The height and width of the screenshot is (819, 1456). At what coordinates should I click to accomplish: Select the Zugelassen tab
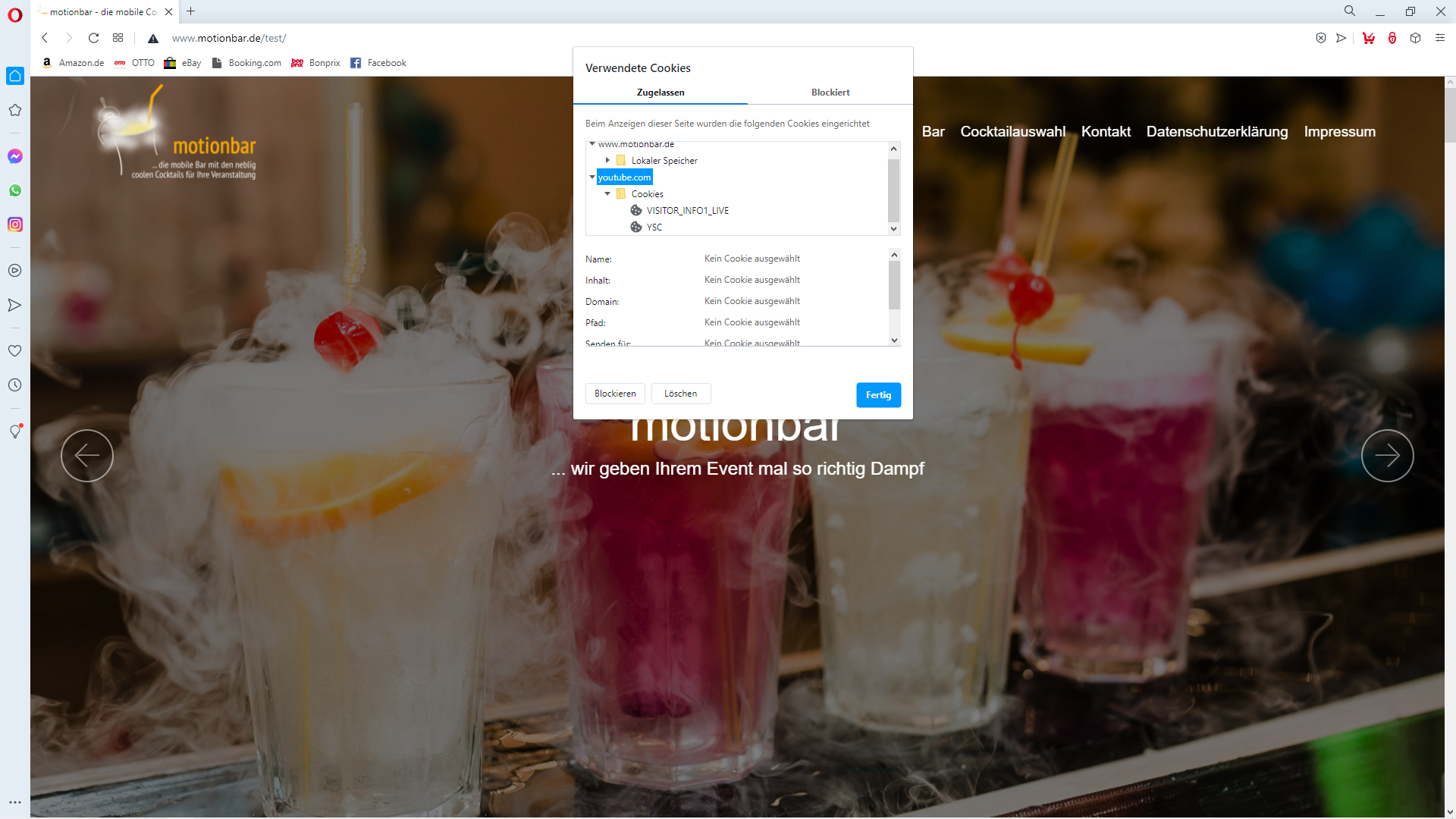(660, 93)
